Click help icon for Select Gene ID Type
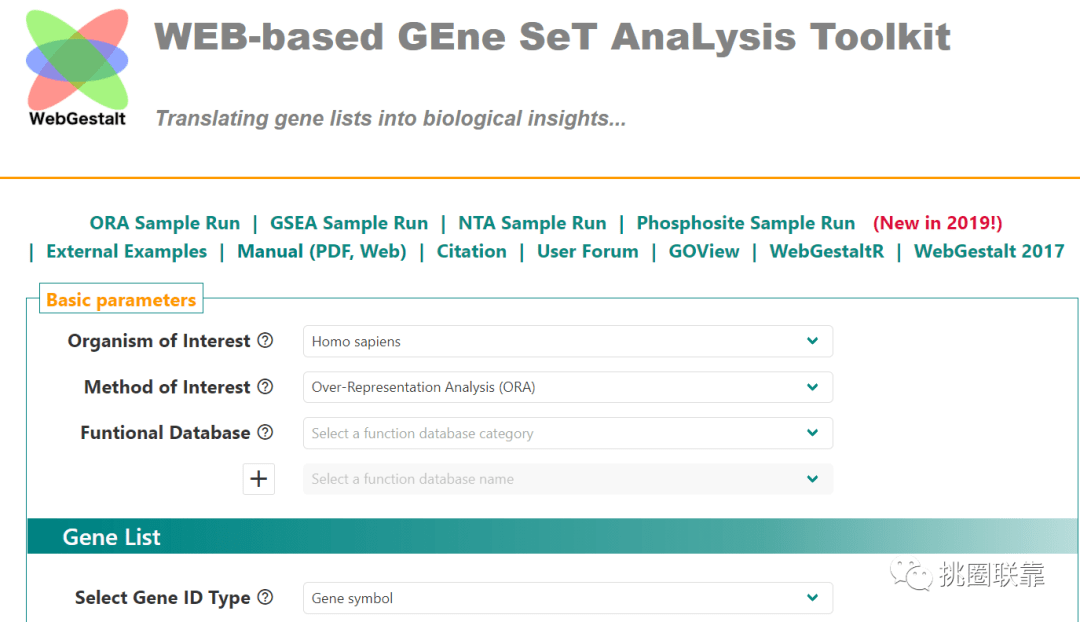1080x622 pixels. [x=265, y=597]
